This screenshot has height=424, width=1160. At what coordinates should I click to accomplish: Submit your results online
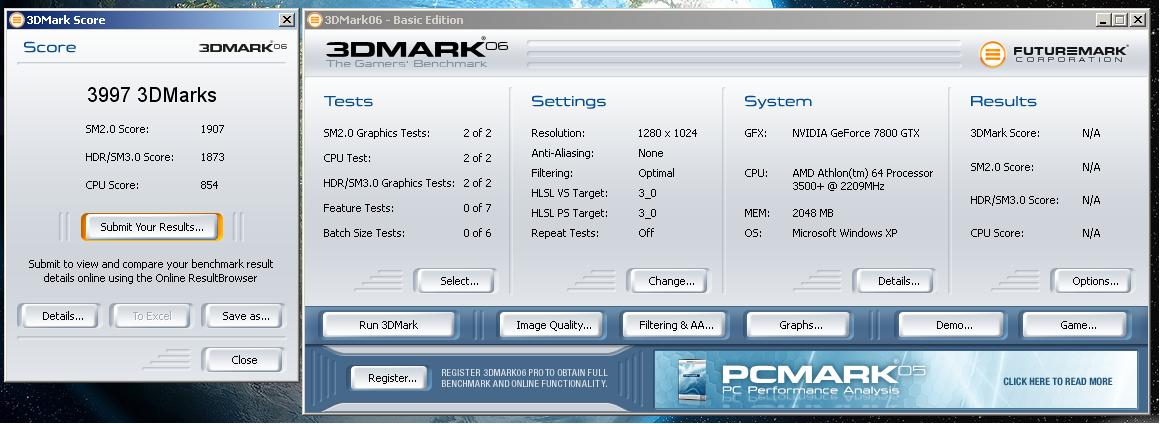tap(152, 227)
